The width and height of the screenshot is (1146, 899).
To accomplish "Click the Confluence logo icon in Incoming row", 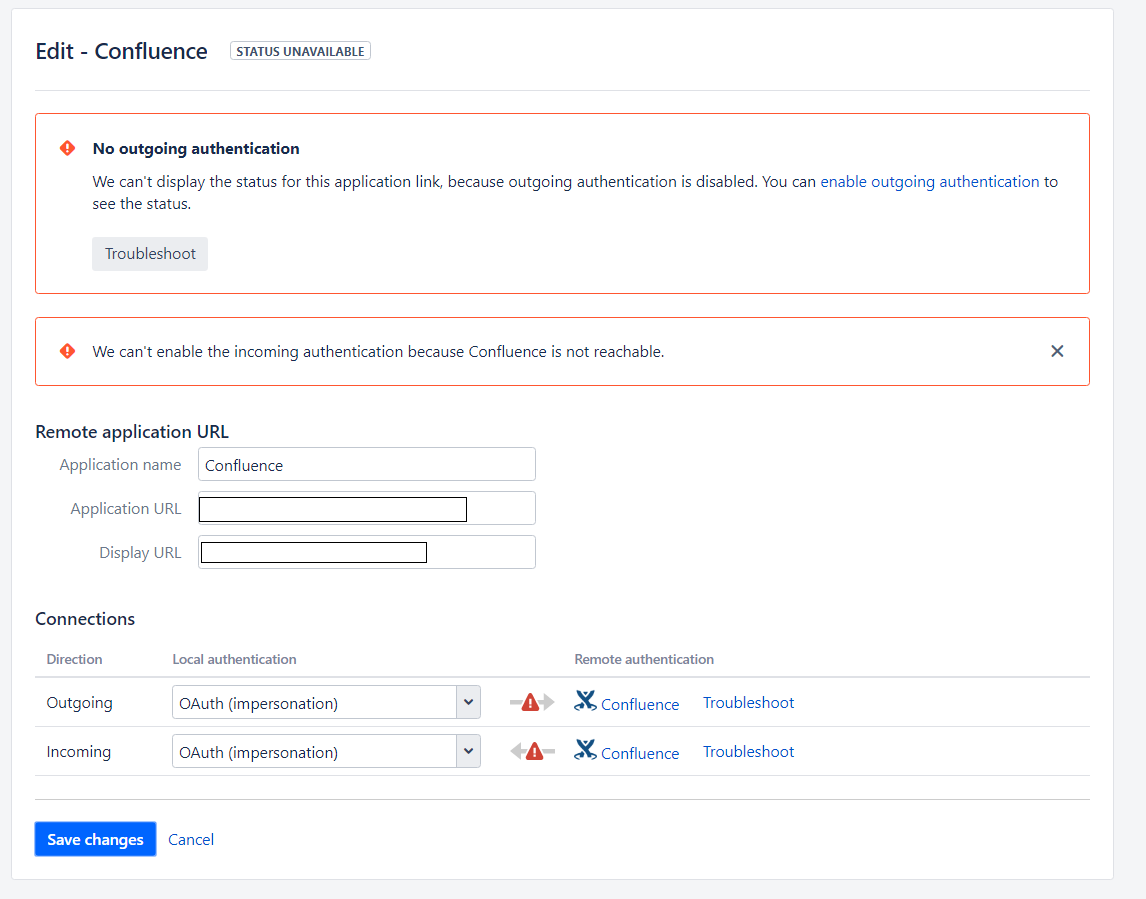I will point(585,750).
